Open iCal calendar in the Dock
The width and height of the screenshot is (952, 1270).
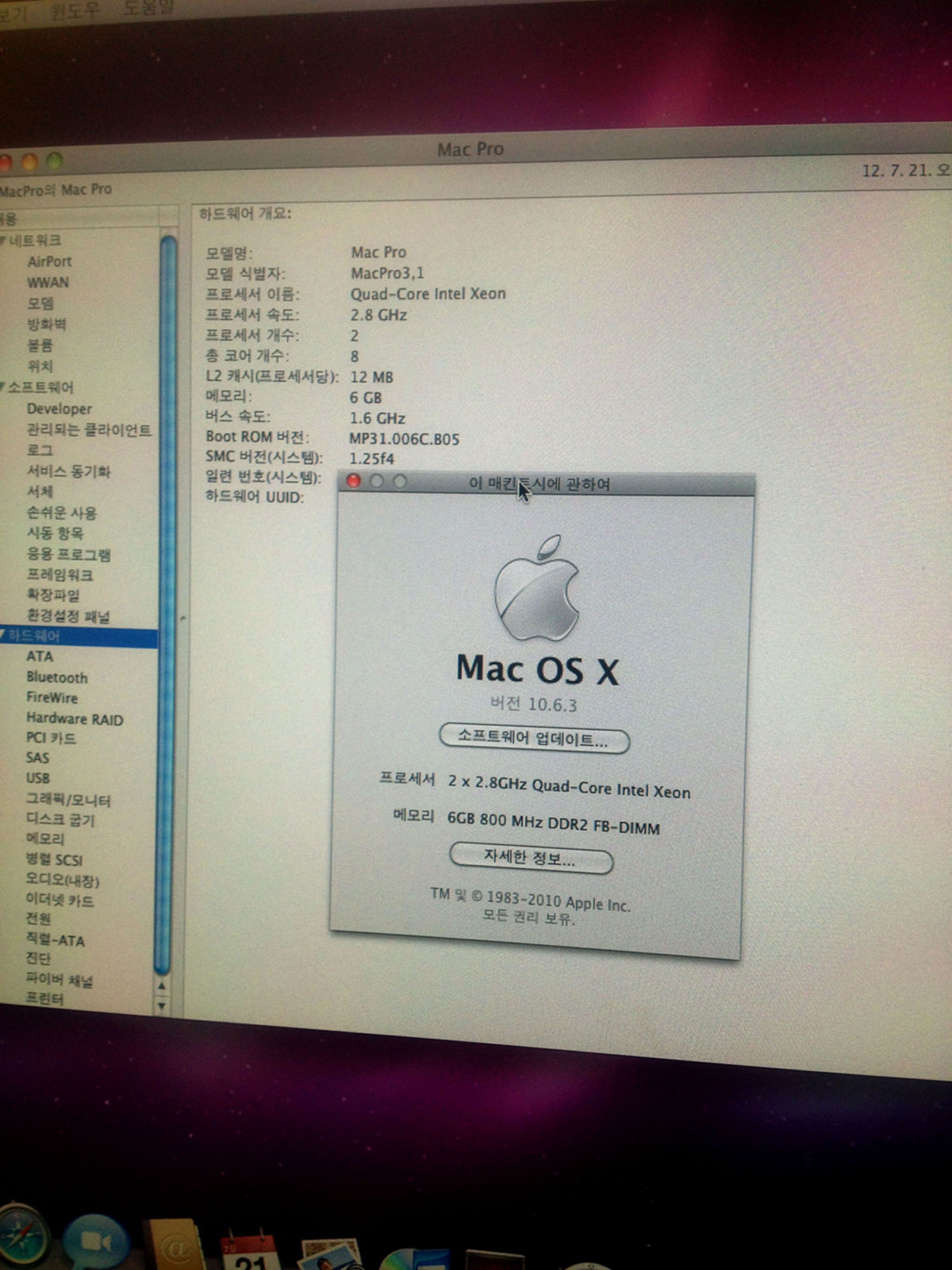tap(249, 1252)
